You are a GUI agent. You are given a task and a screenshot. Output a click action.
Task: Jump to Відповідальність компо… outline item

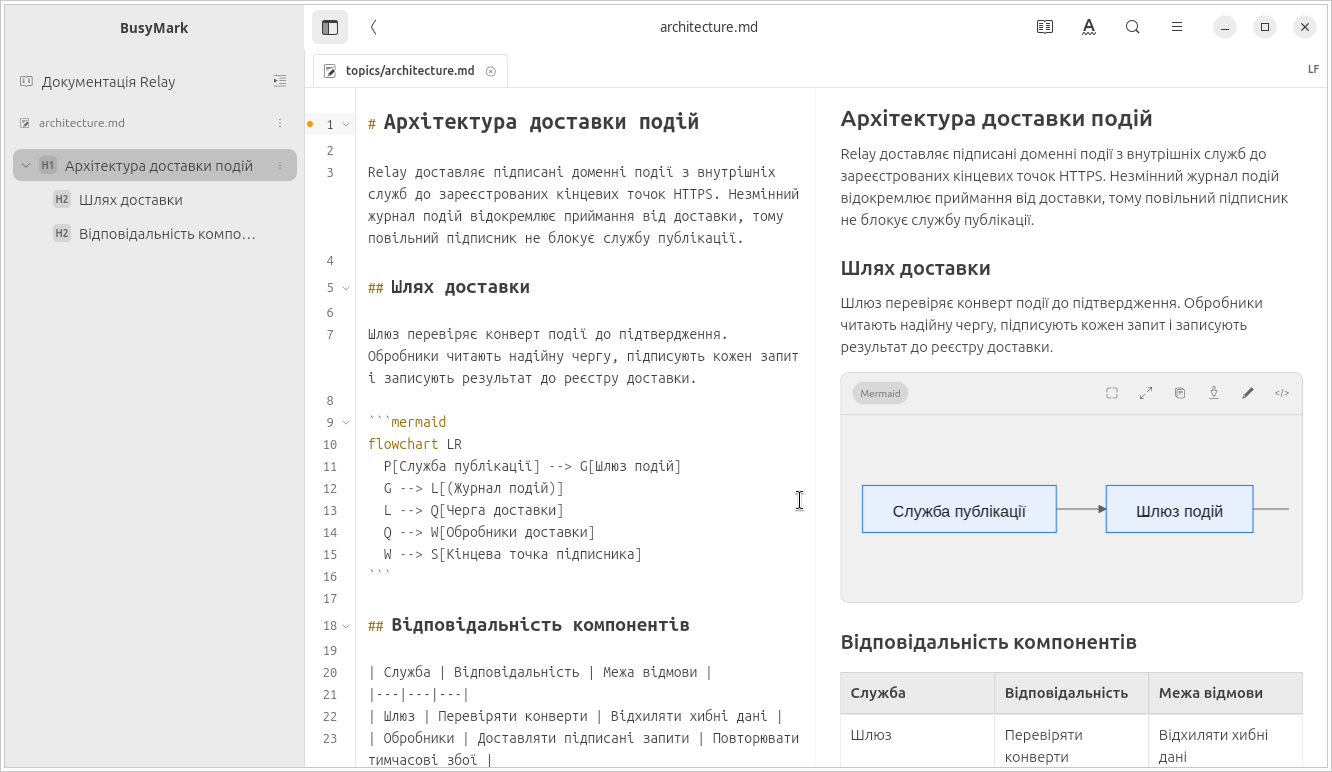coord(167,234)
